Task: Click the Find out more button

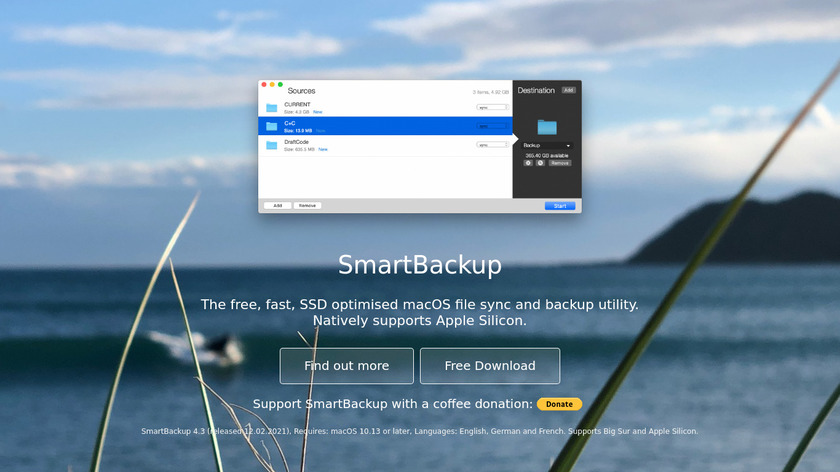Action: pos(347,366)
